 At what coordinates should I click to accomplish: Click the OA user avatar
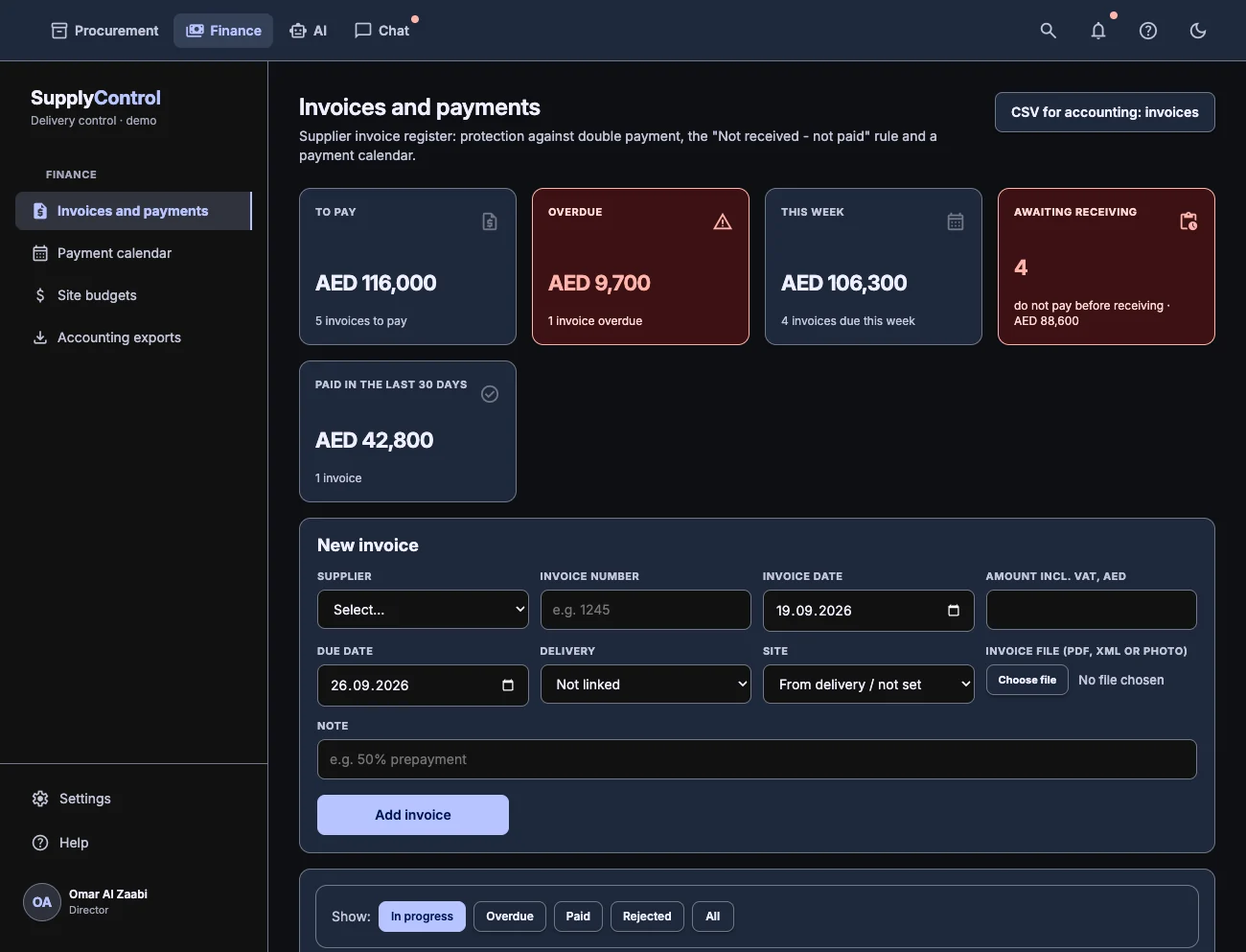coord(42,902)
